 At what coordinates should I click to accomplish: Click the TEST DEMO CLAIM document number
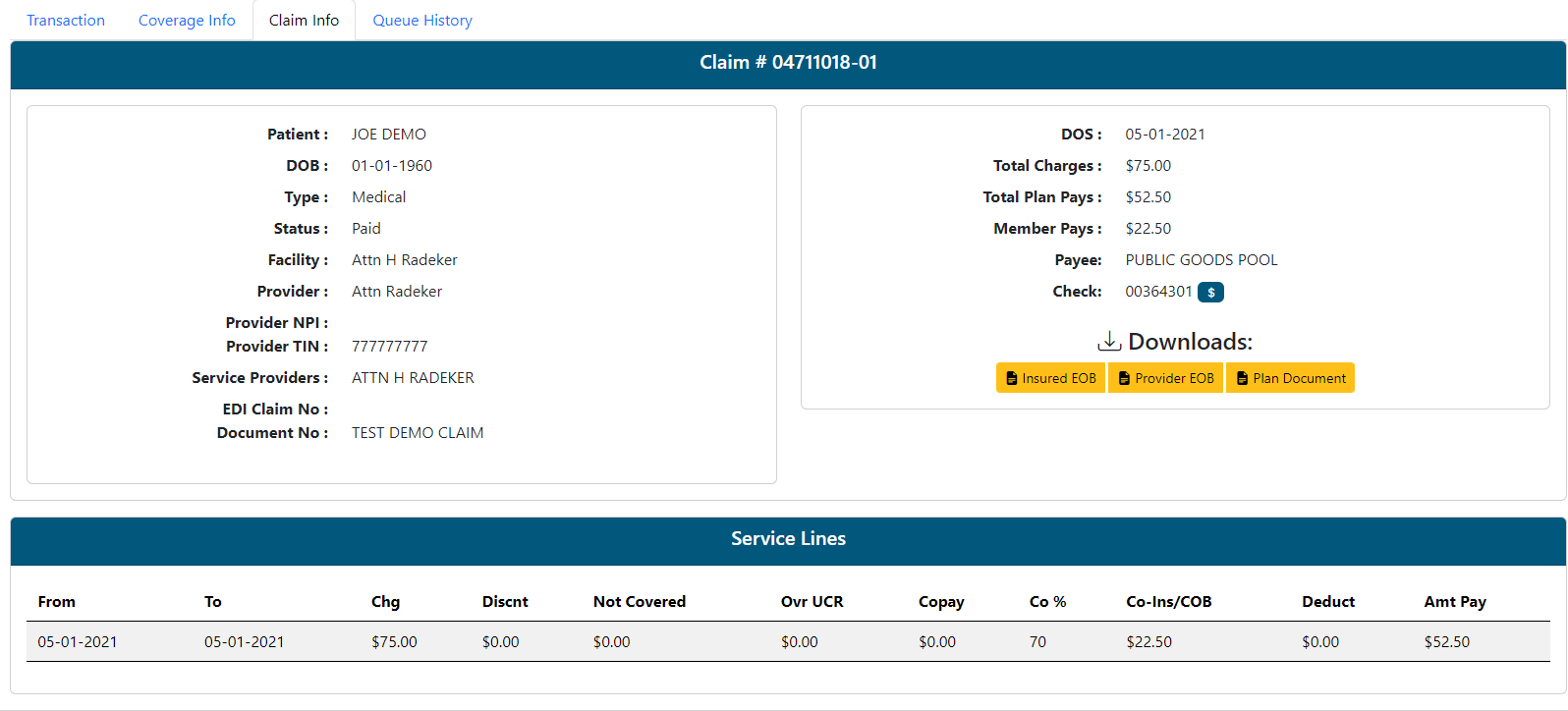click(x=418, y=433)
